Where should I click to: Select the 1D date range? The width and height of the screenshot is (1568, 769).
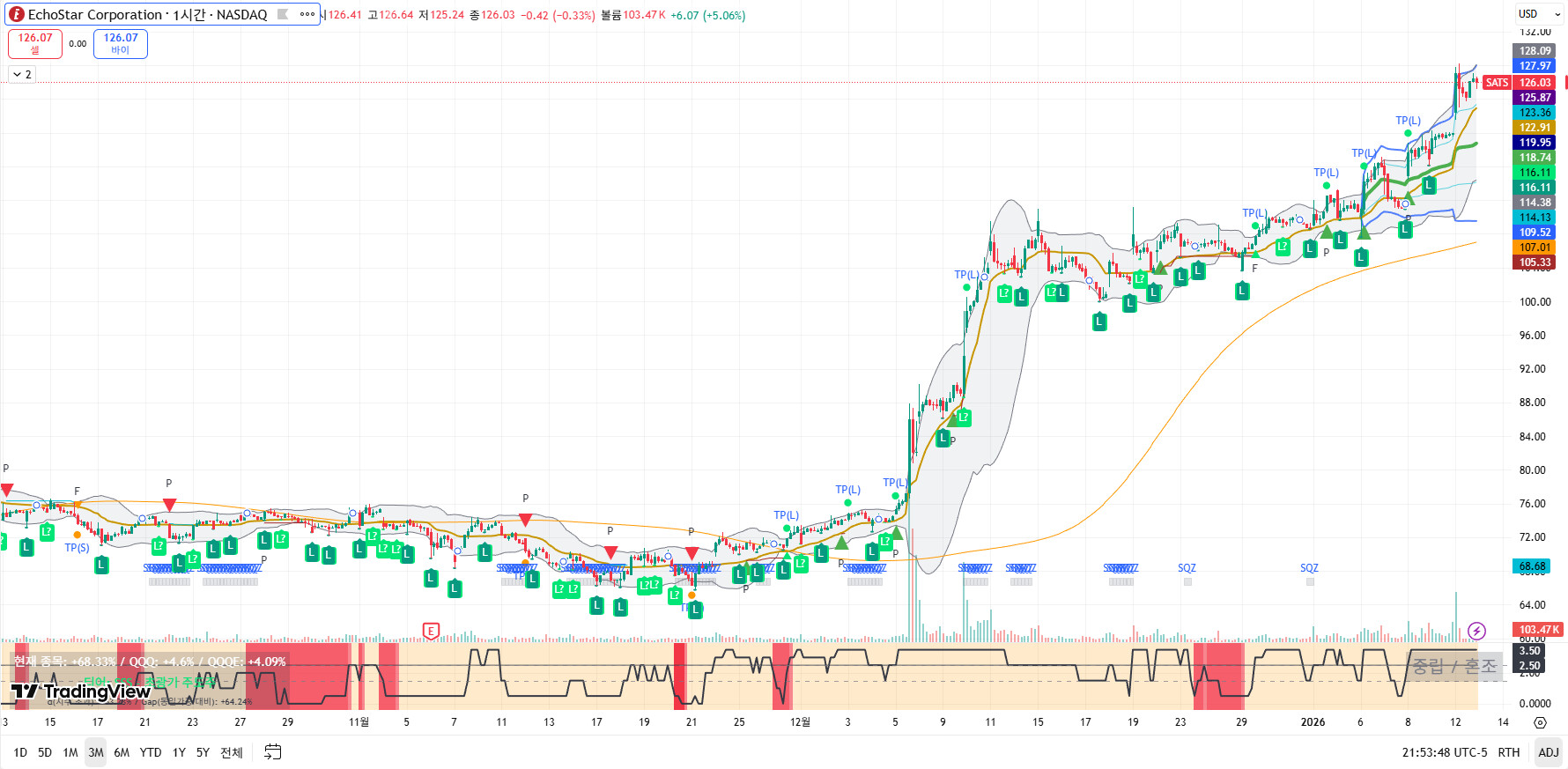[x=20, y=752]
